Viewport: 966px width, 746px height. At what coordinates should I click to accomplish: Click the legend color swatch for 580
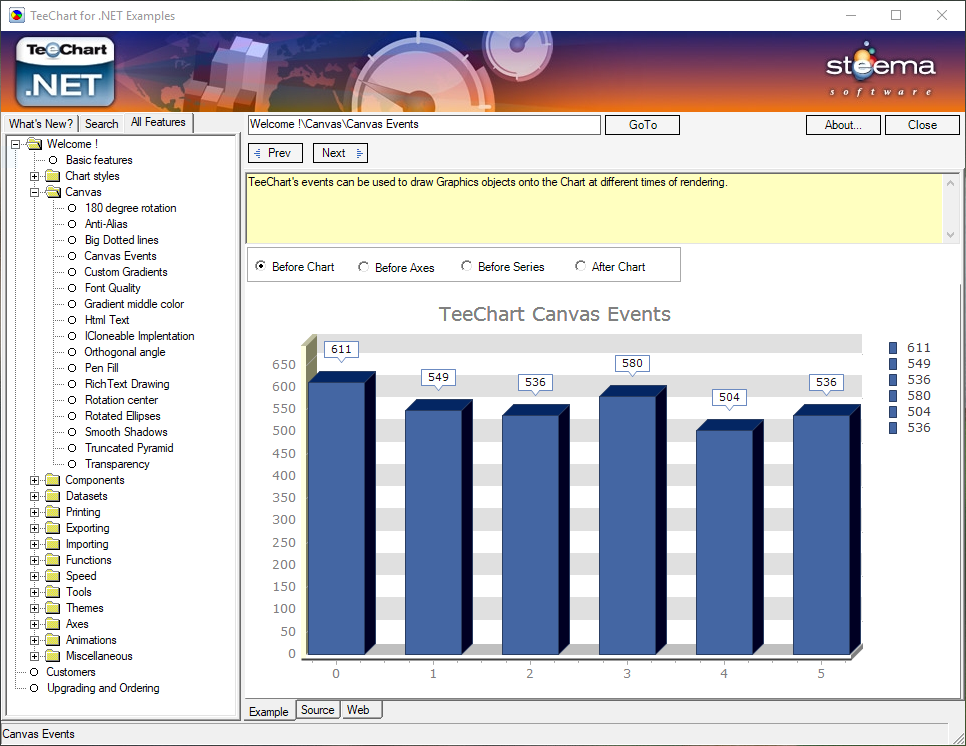coord(893,396)
